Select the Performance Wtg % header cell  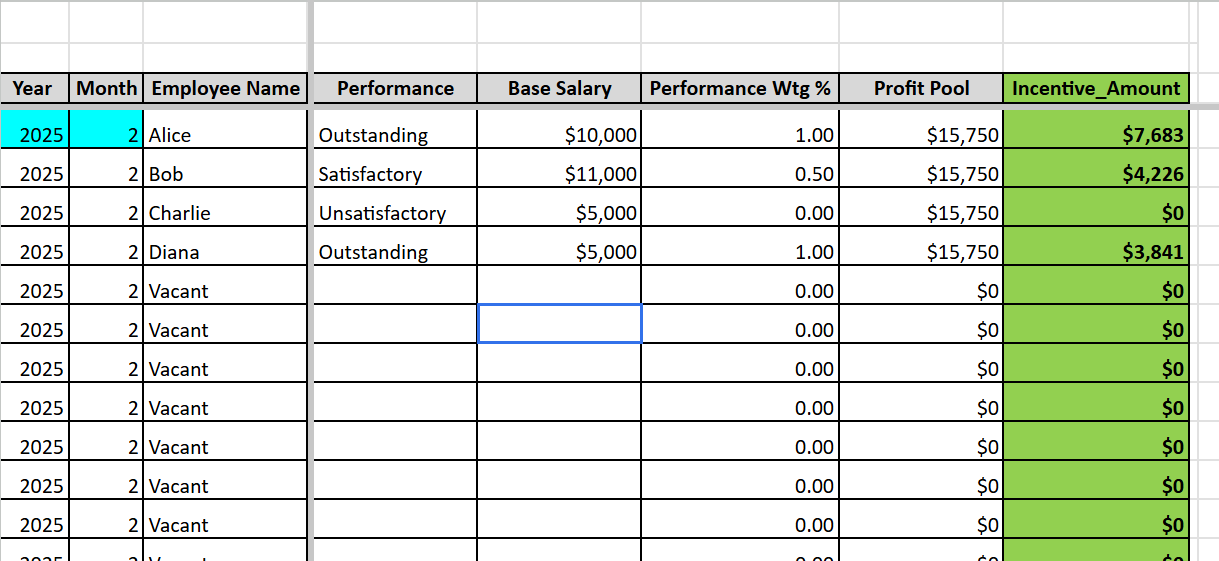coord(740,88)
